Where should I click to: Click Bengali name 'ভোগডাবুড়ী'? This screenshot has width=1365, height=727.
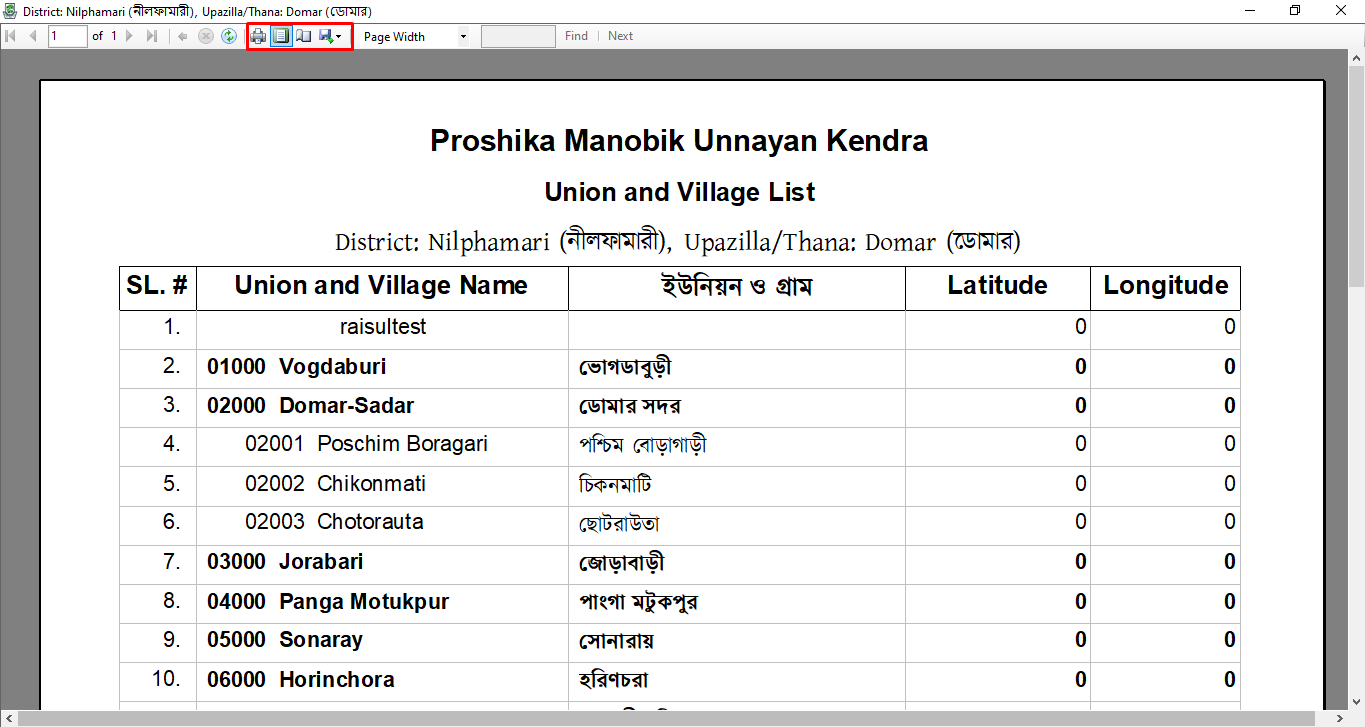[626, 368]
